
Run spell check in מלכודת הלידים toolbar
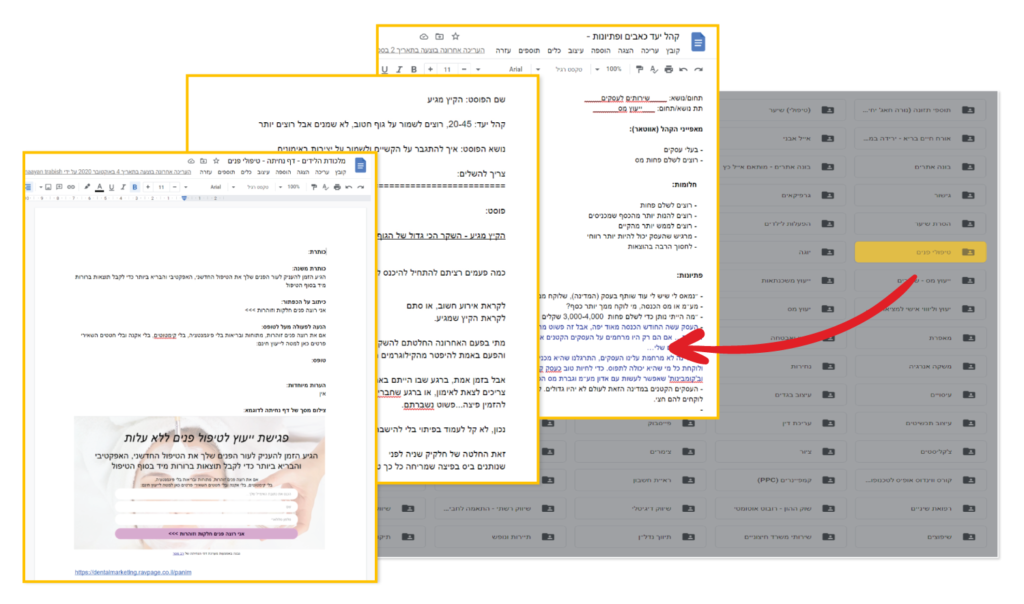[x=325, y=187]
